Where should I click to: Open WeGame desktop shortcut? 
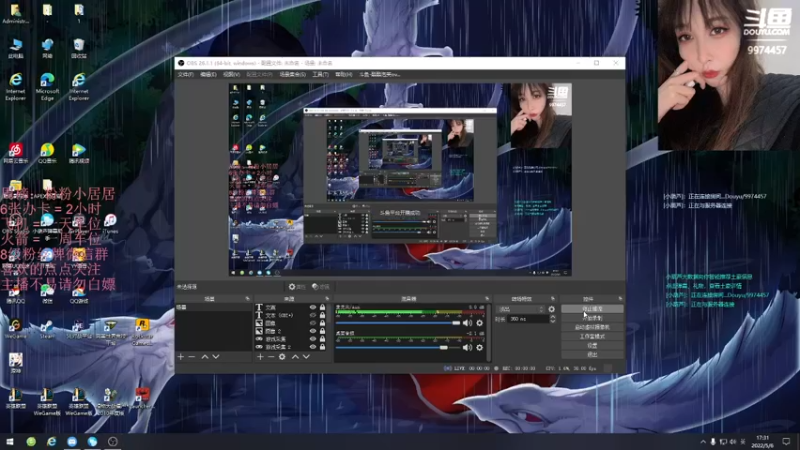click(x=15, y=330)
